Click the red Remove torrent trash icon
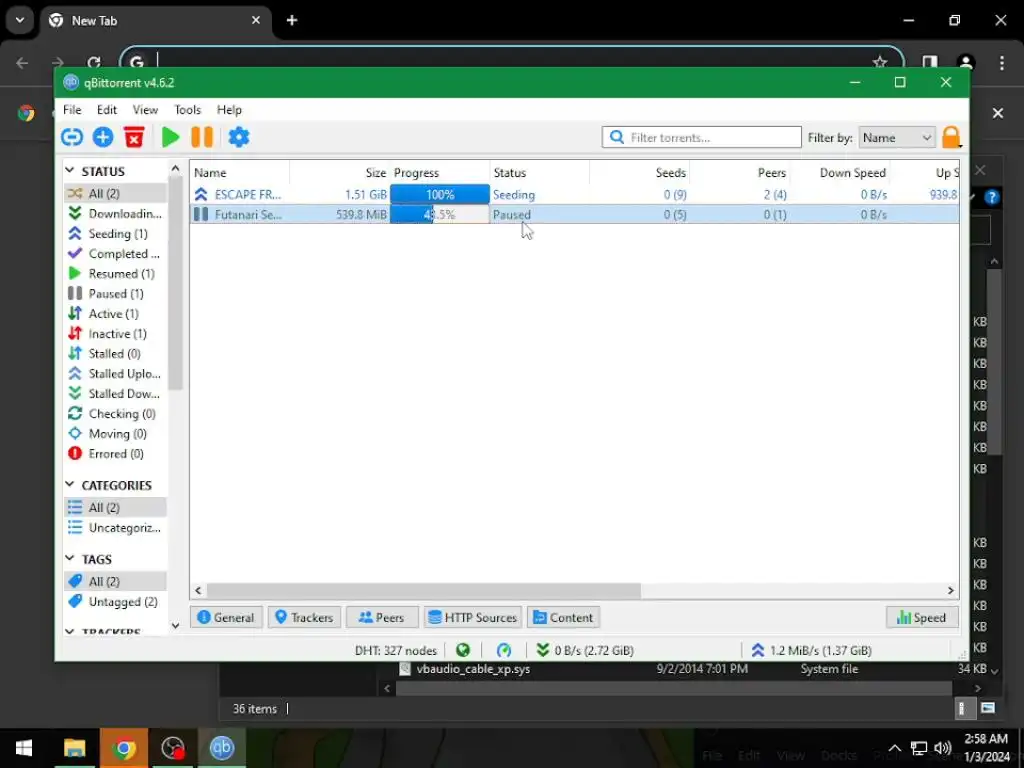1024x768 pixels. (134, 137)
